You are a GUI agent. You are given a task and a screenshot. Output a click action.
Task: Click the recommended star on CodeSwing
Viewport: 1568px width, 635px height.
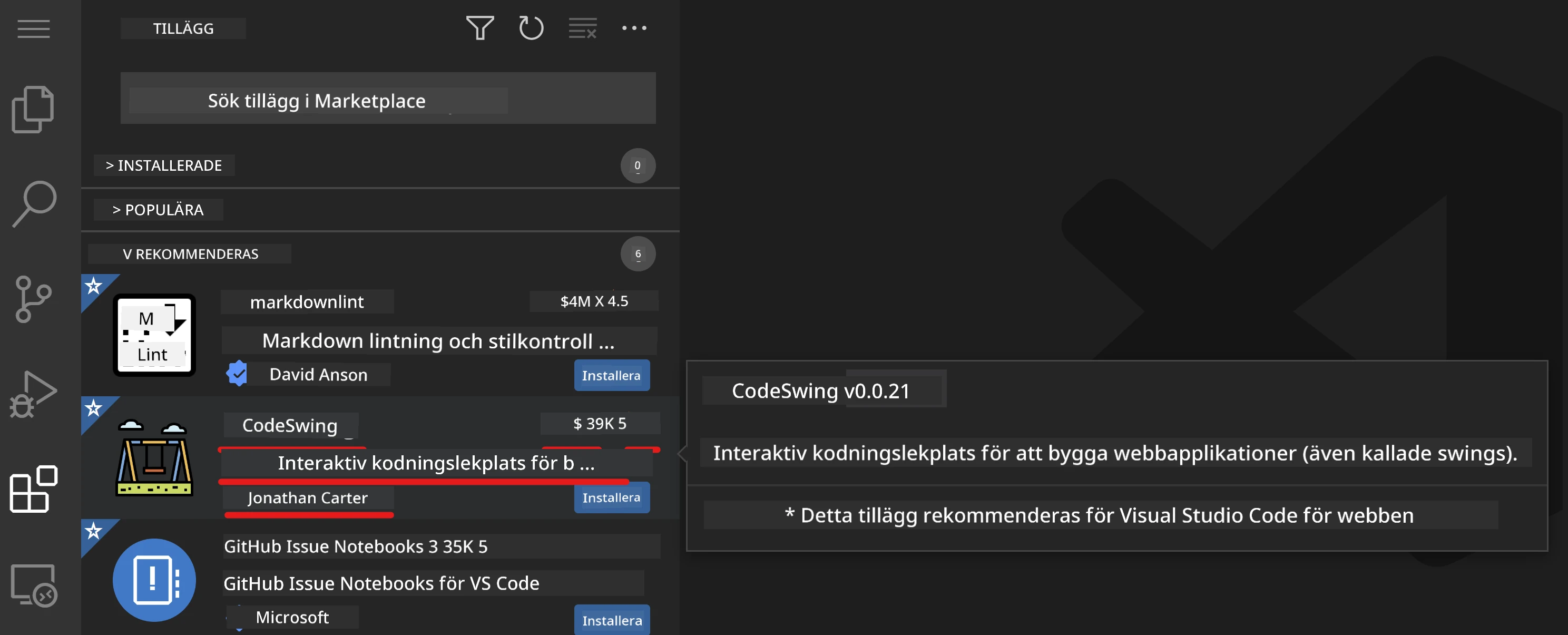(x=93, y=408)
